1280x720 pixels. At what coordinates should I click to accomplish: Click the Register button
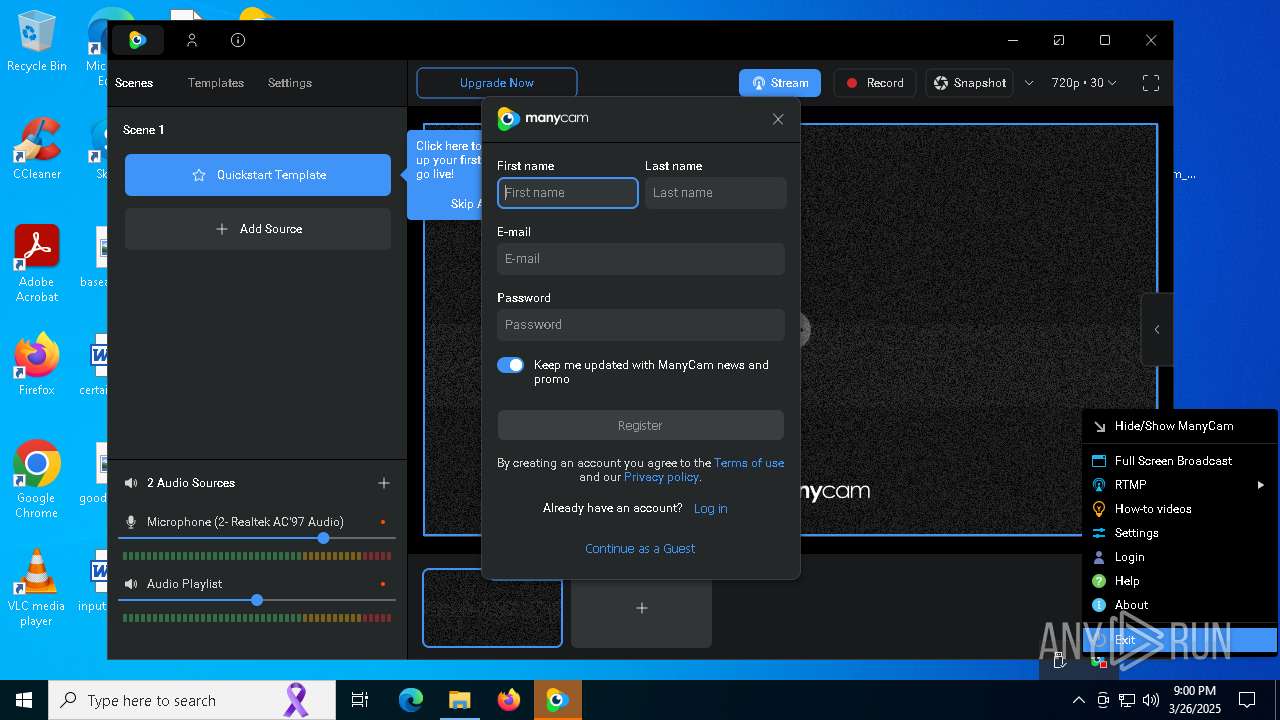click(x=641, y=425)
